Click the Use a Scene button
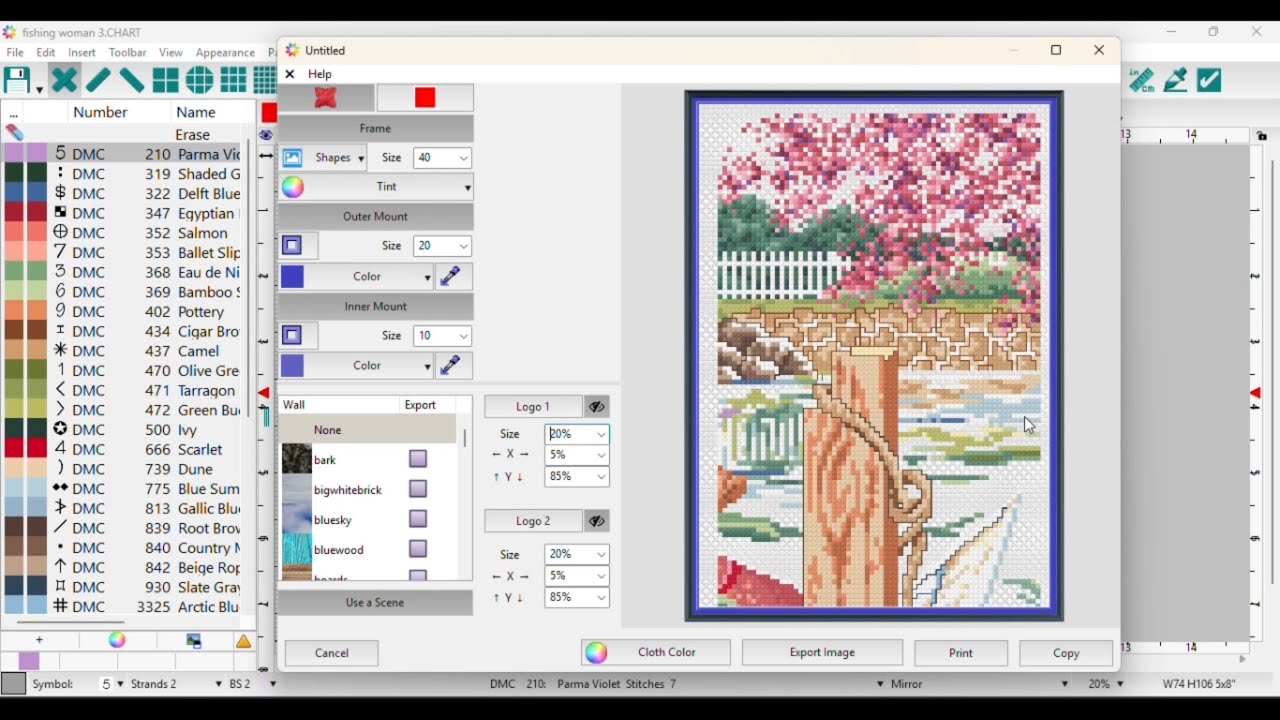This screenshot has width=1280, height=720. coord(375,603)
